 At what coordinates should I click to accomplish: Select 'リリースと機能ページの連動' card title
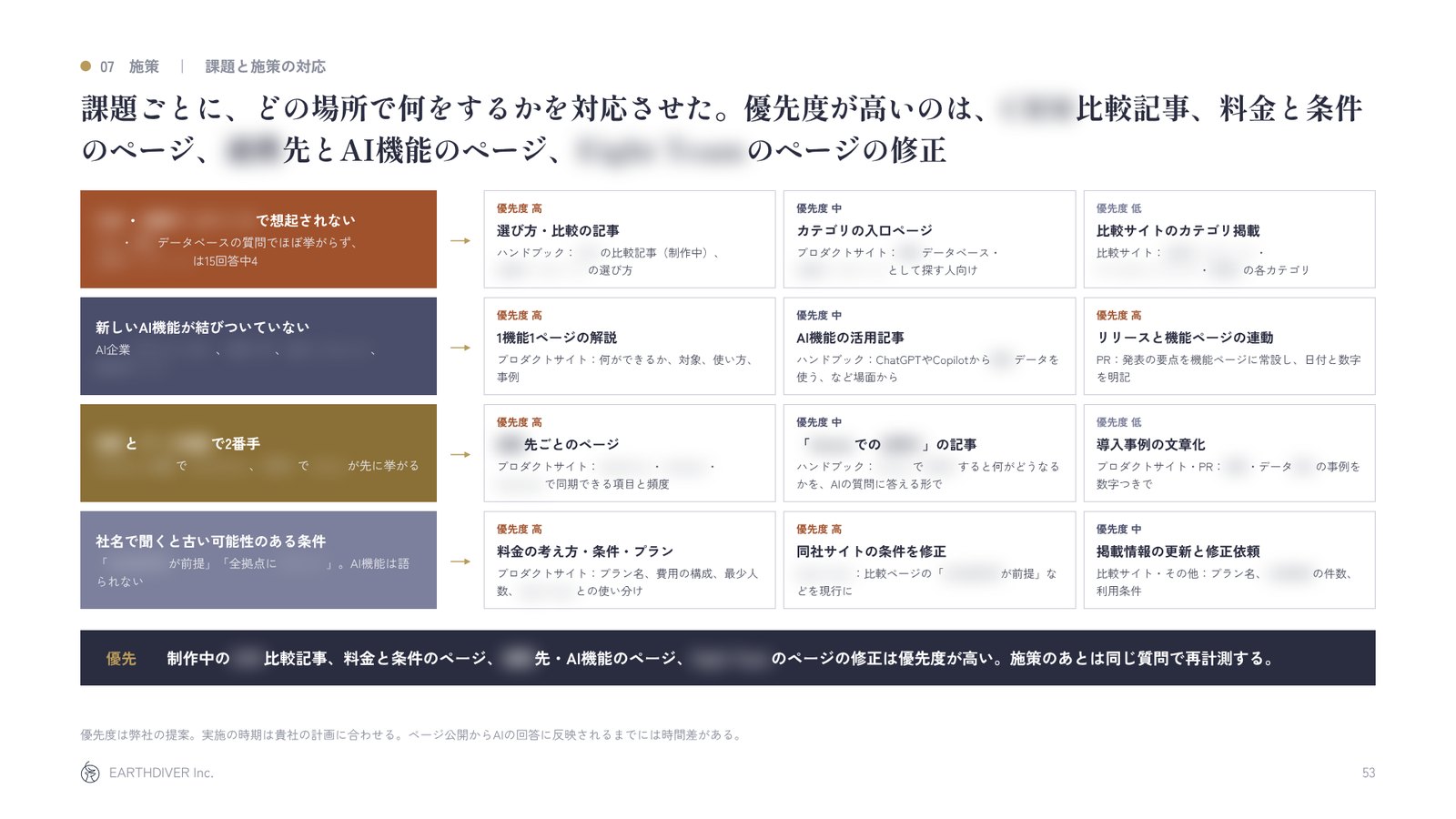tap(1185, 338)
